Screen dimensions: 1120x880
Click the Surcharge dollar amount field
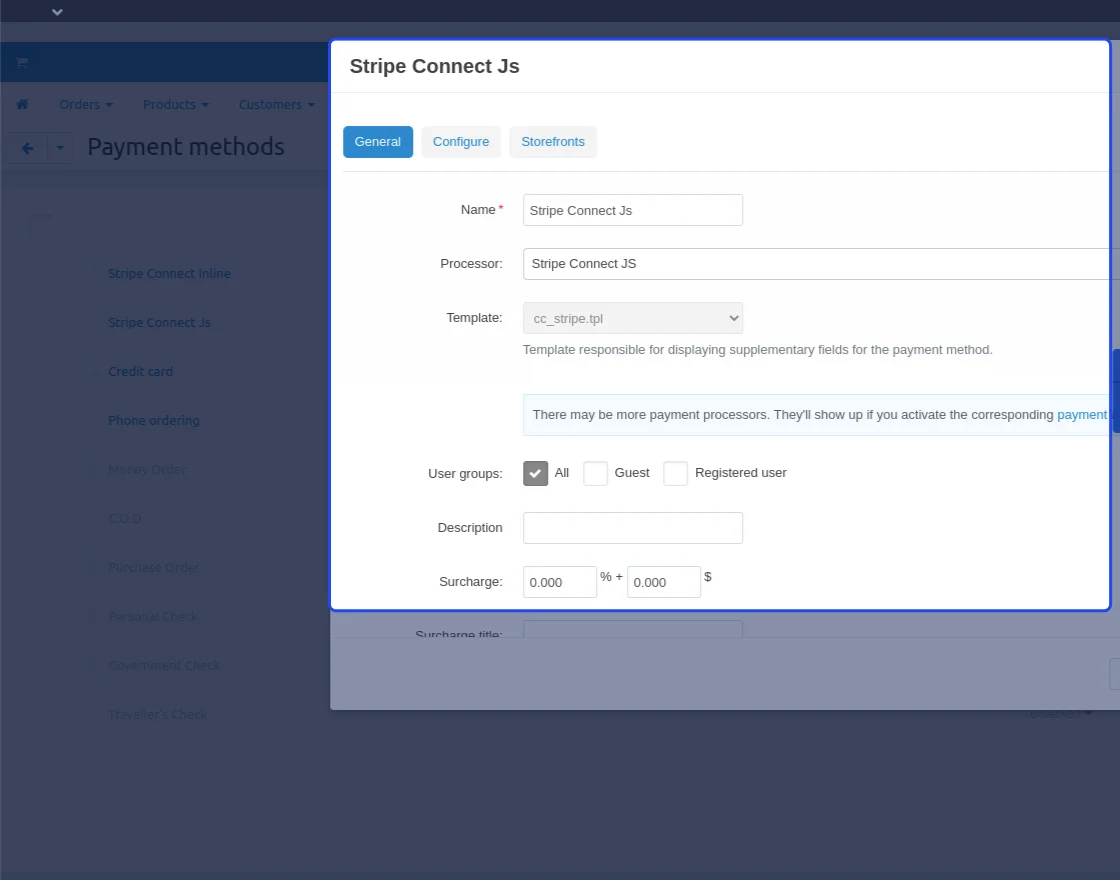(x=664, y=582)
